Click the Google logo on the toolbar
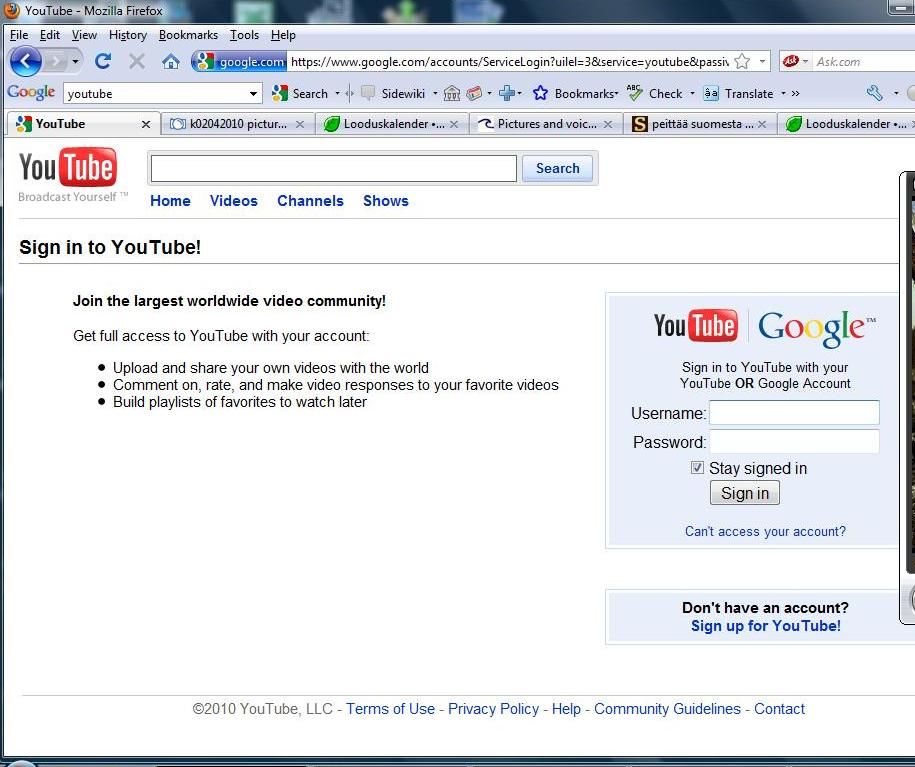Image resolution: width=915 pixels, height=767 pixels. pyautogui.click(x=31, y=93)
